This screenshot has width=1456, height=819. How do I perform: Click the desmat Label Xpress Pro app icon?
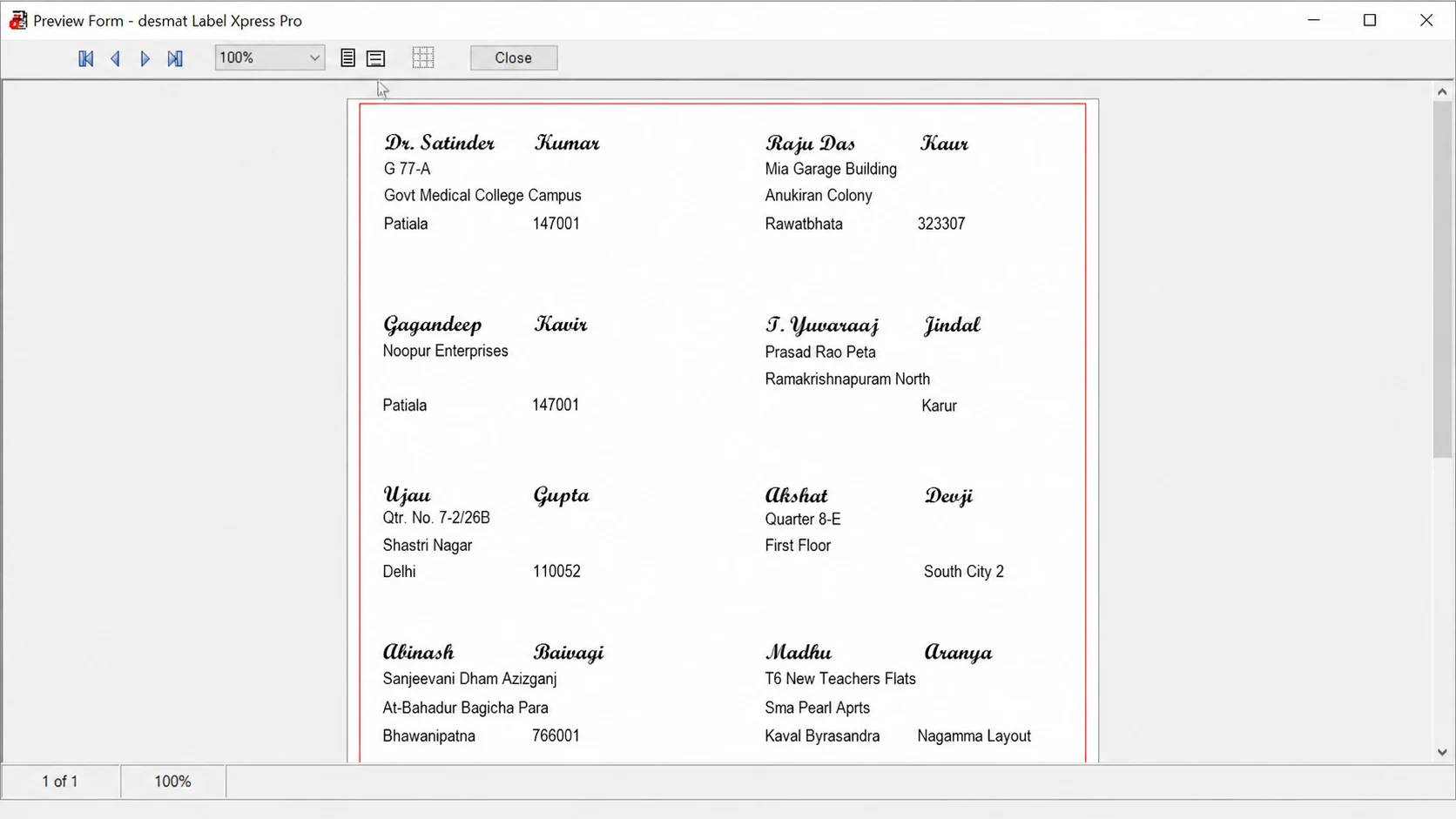tap(17, 20)
